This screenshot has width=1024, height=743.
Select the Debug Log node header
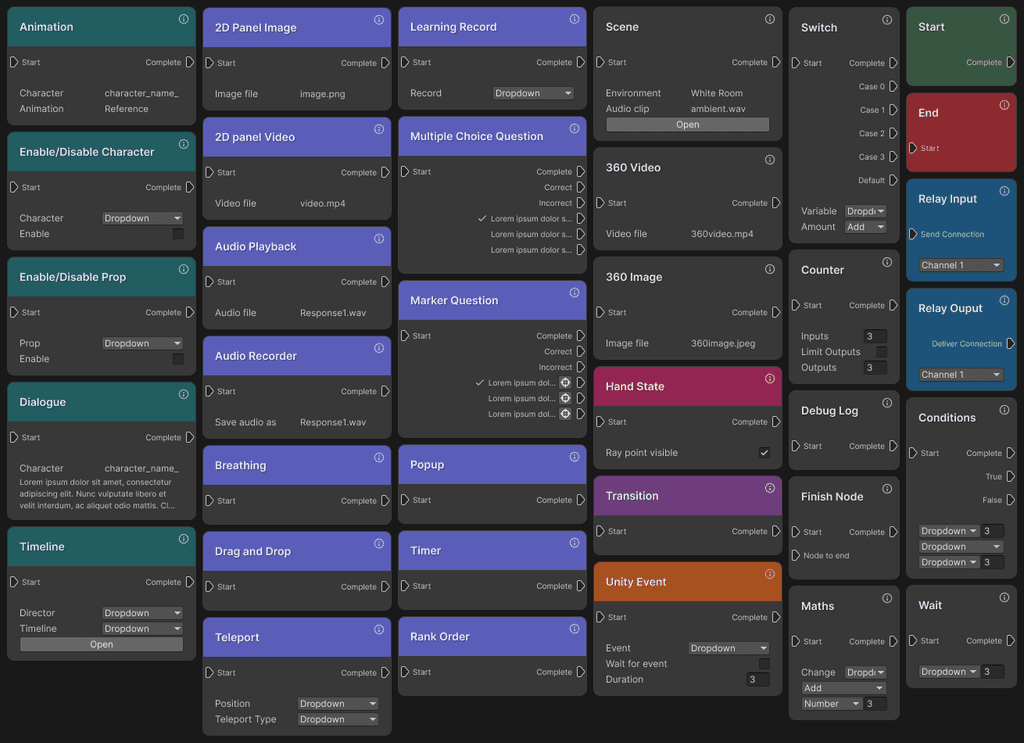tap(844, 411)
